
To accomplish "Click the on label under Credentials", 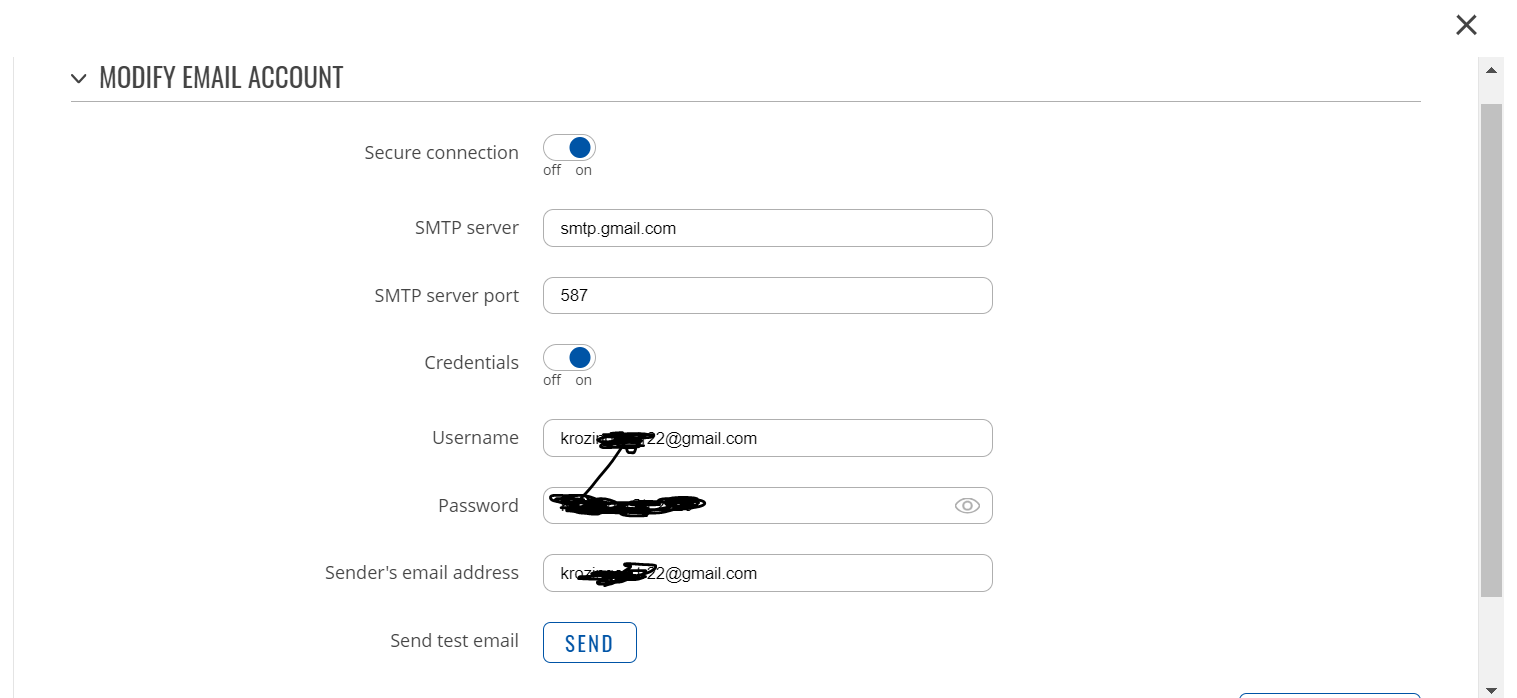I will (x=583, y=380).
